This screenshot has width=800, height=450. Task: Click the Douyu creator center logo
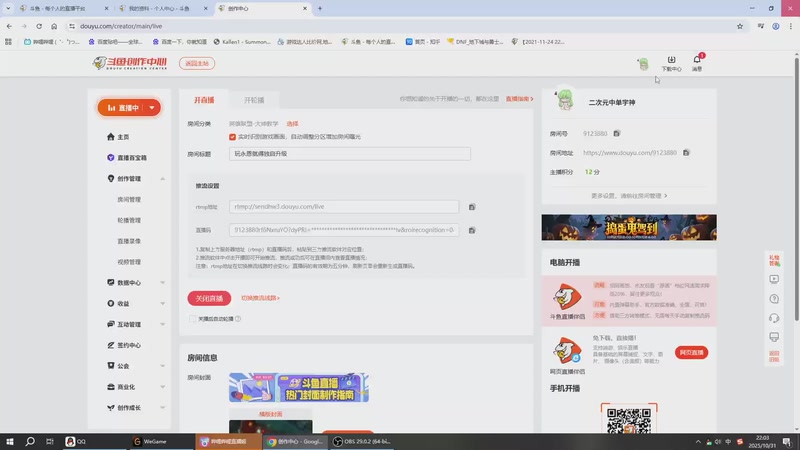130,63
